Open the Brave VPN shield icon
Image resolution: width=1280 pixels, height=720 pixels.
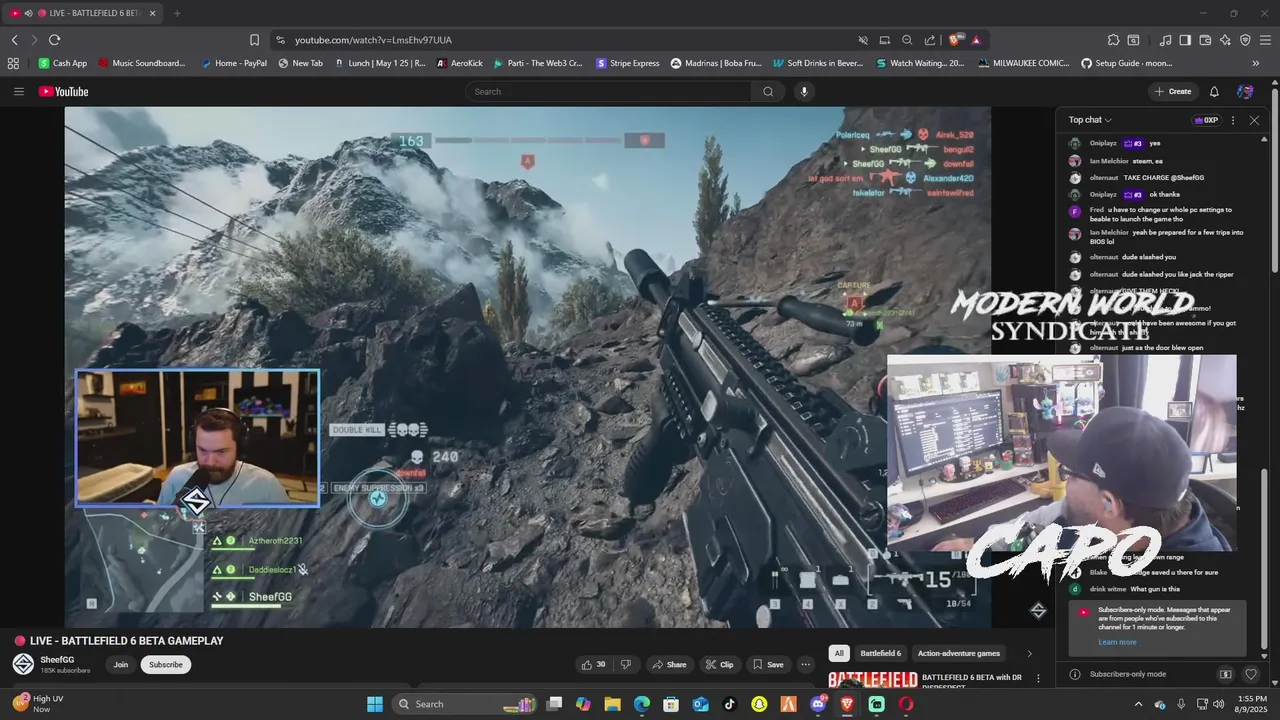click(1245, 40)
